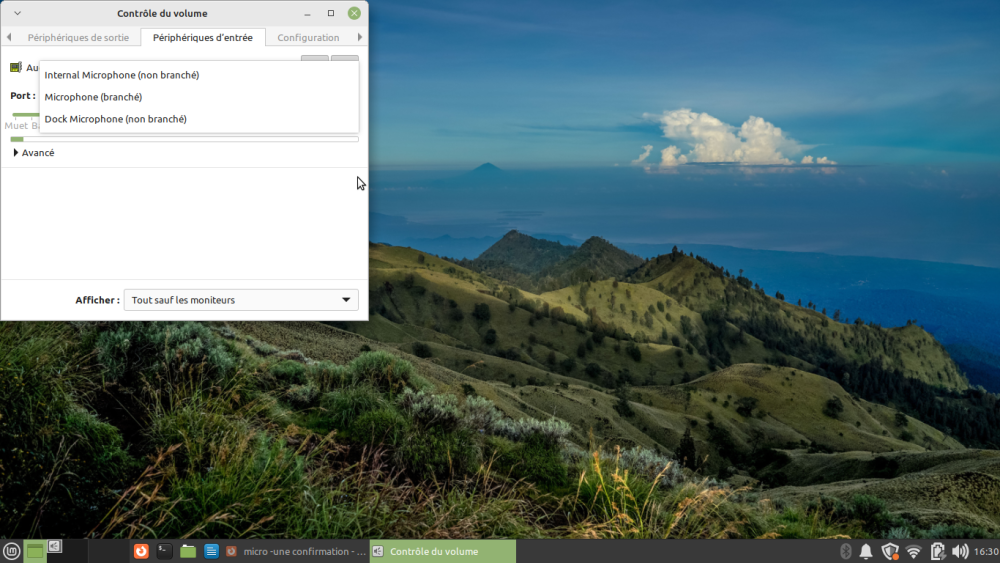Screen dimensions: 1000x563
Task: Choose Microphone (branché) from port list
Action: (x=94, y=97)
